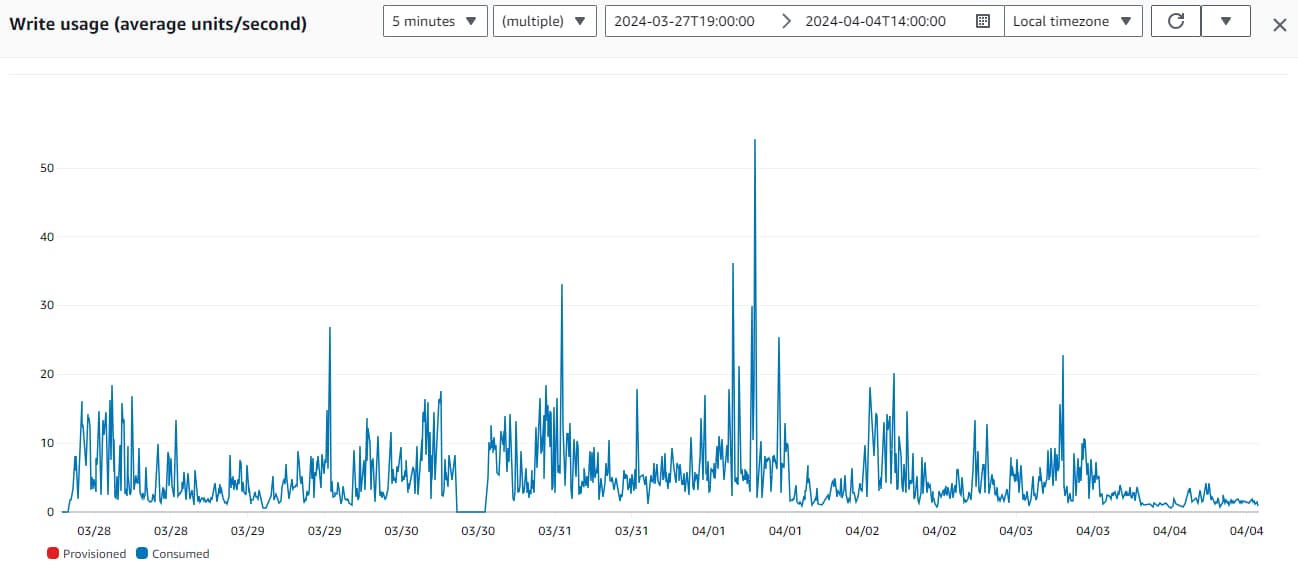Open the Local timezone dropdown
Image resolution: width=1298 pixels, height=569 pixels.
(x=1073, y=21)
